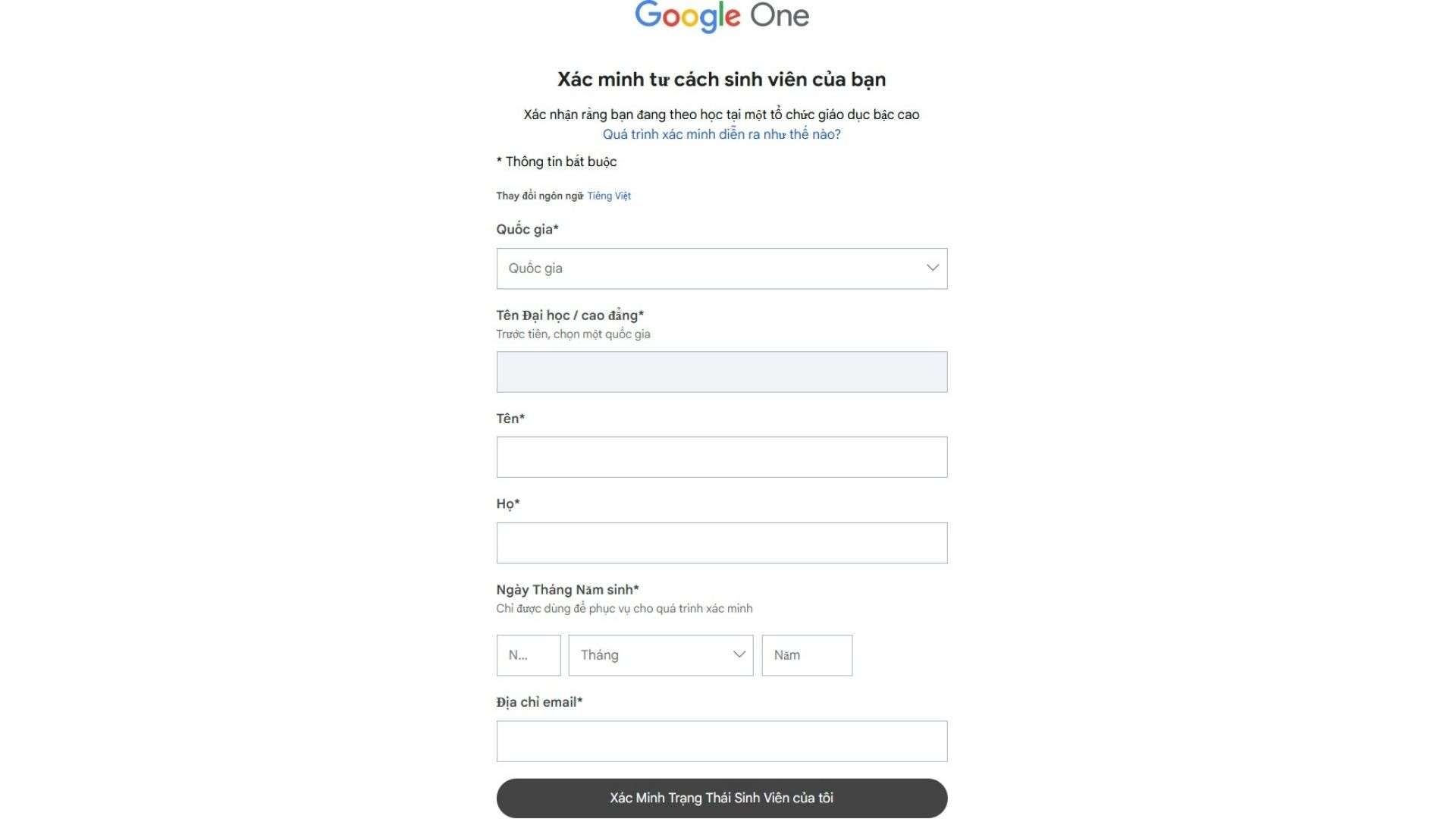Select the day (N...) birth date field
The image size is (1456, 819).
[528, 655]
